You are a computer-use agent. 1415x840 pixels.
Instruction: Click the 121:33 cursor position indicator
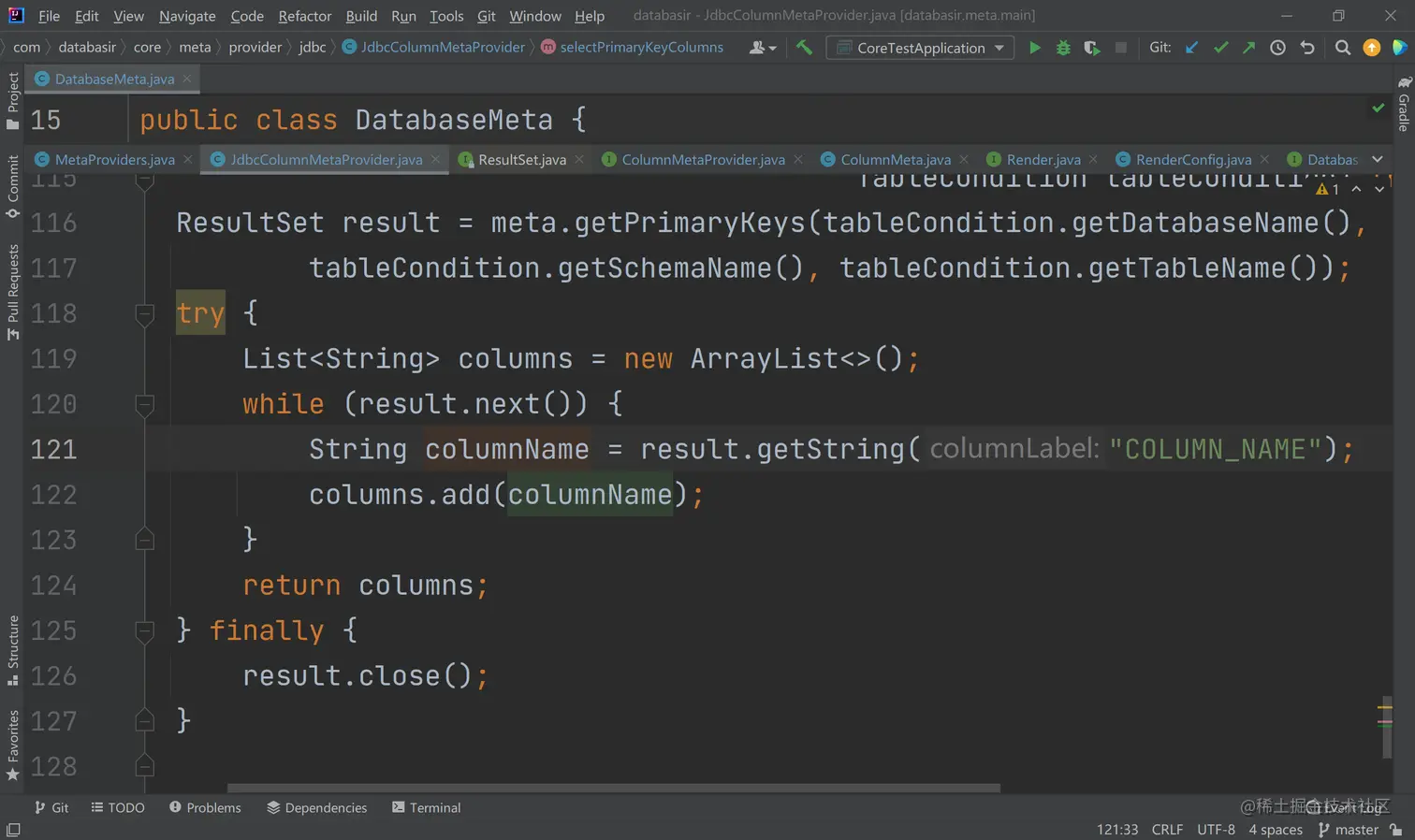(x=1117, y=830)
